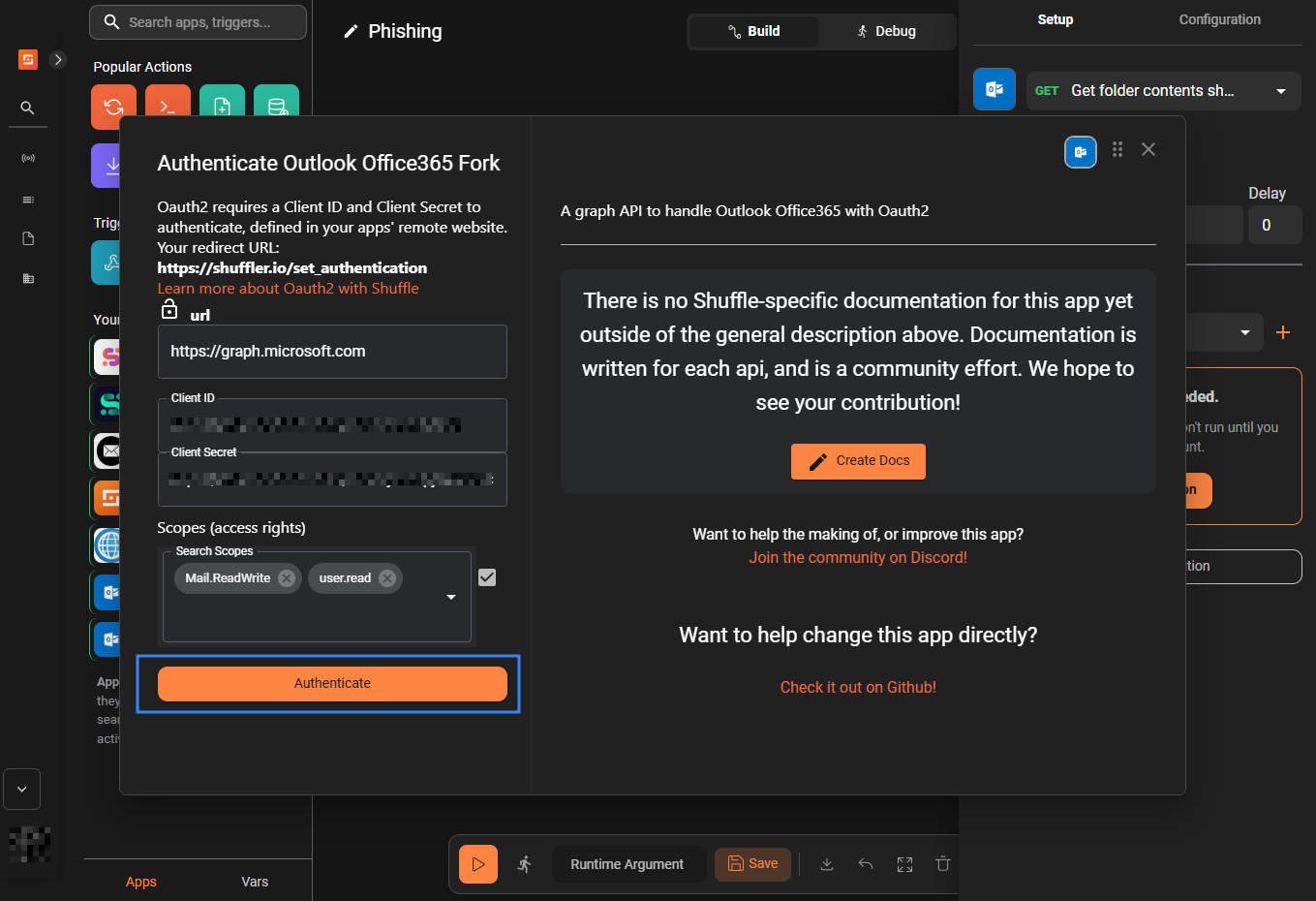Expand the left sidebar with chevron arrow

[58, 60]
